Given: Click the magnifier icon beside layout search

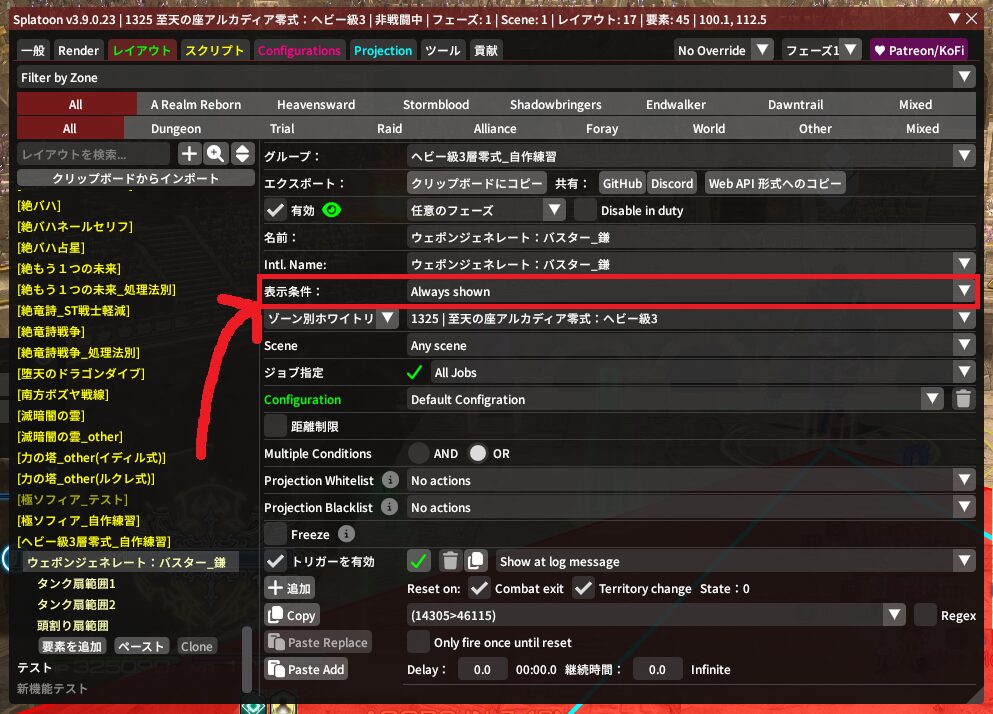Looking at the screenshot, I should 215,153.
